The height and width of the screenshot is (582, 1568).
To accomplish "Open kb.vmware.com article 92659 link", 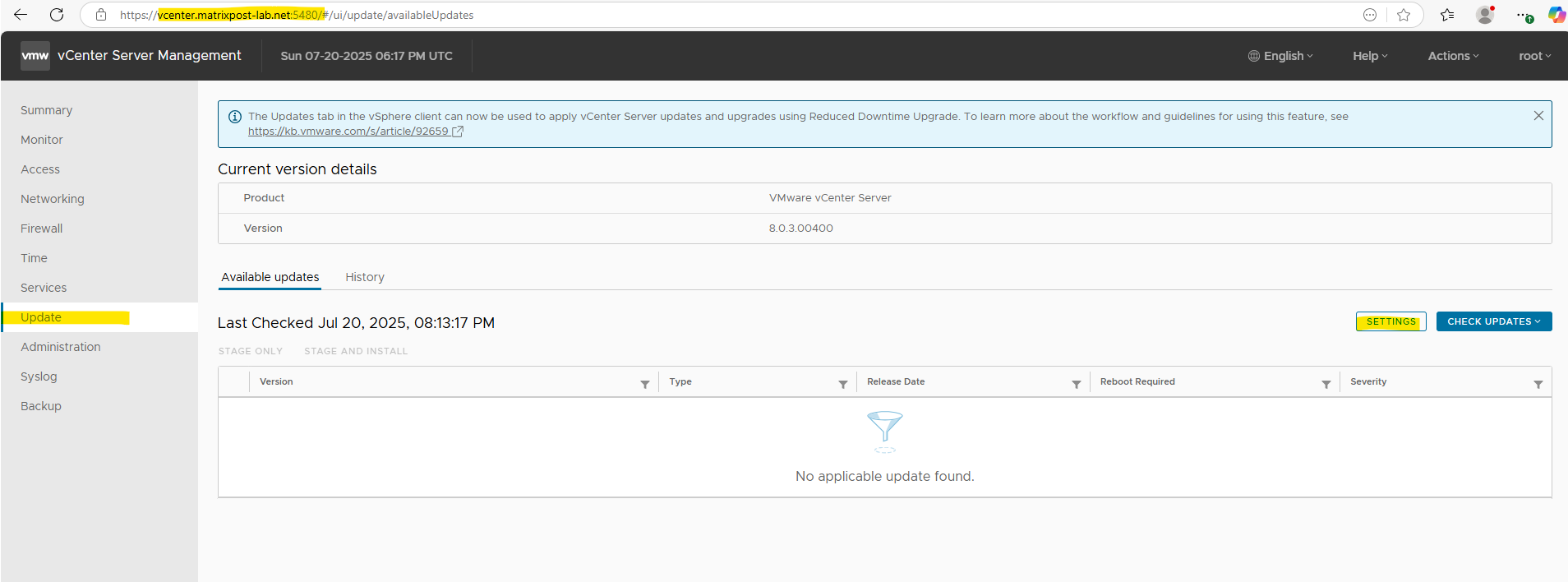I will (356, 132).
